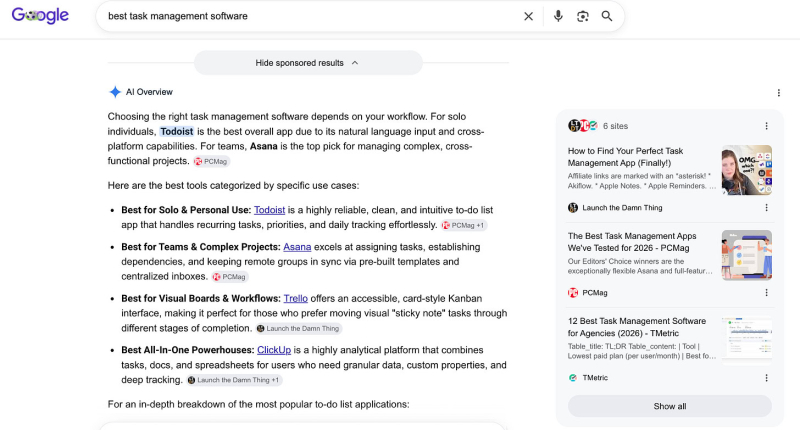
Task: Click the TMetric favicon in sources panel
Action: [x=573, y=378]
